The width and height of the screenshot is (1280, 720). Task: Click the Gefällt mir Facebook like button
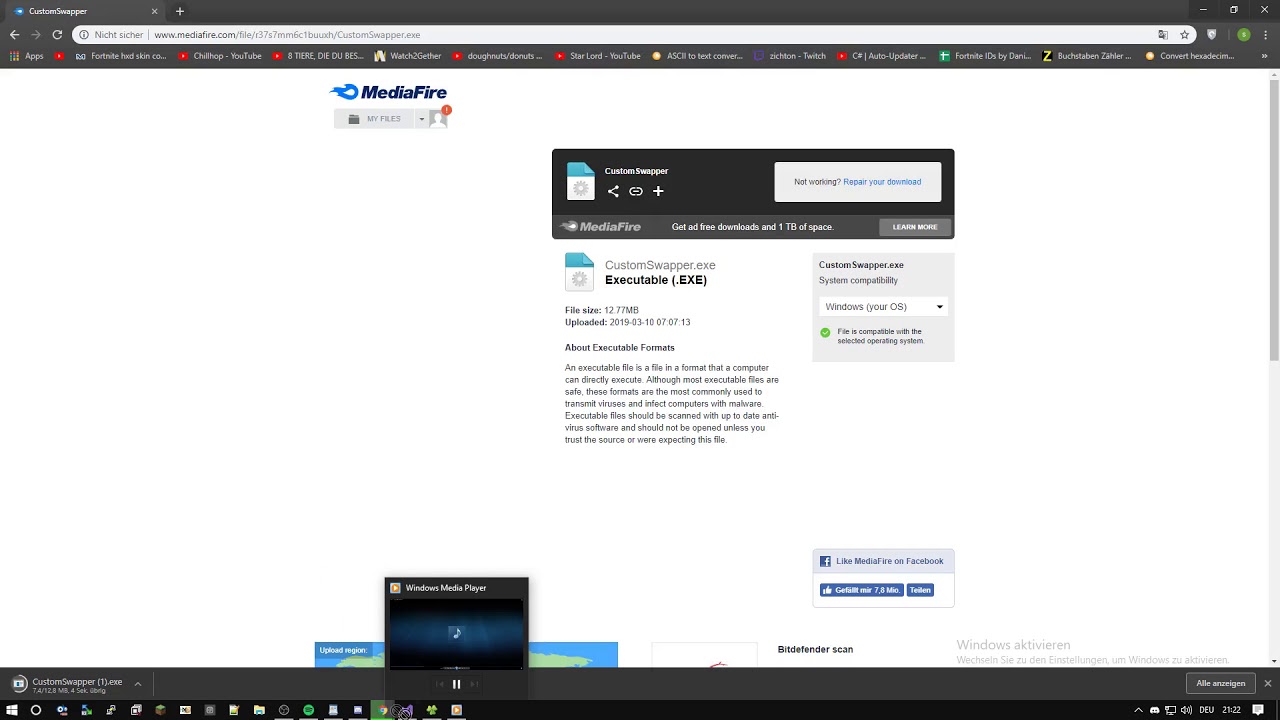coord(861,590)
